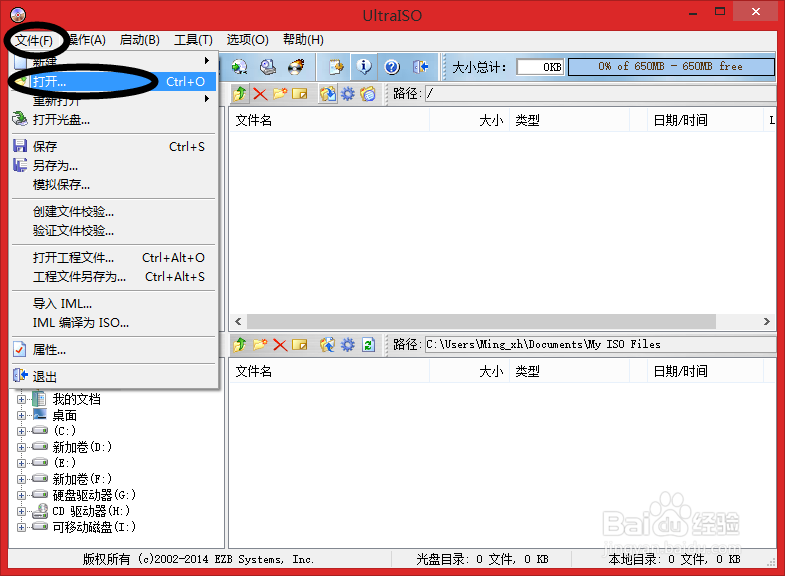Viewport: 785px width, 576px height.
Task: Choose 创建文件校验... menu entry
Action: click(114, 212)
